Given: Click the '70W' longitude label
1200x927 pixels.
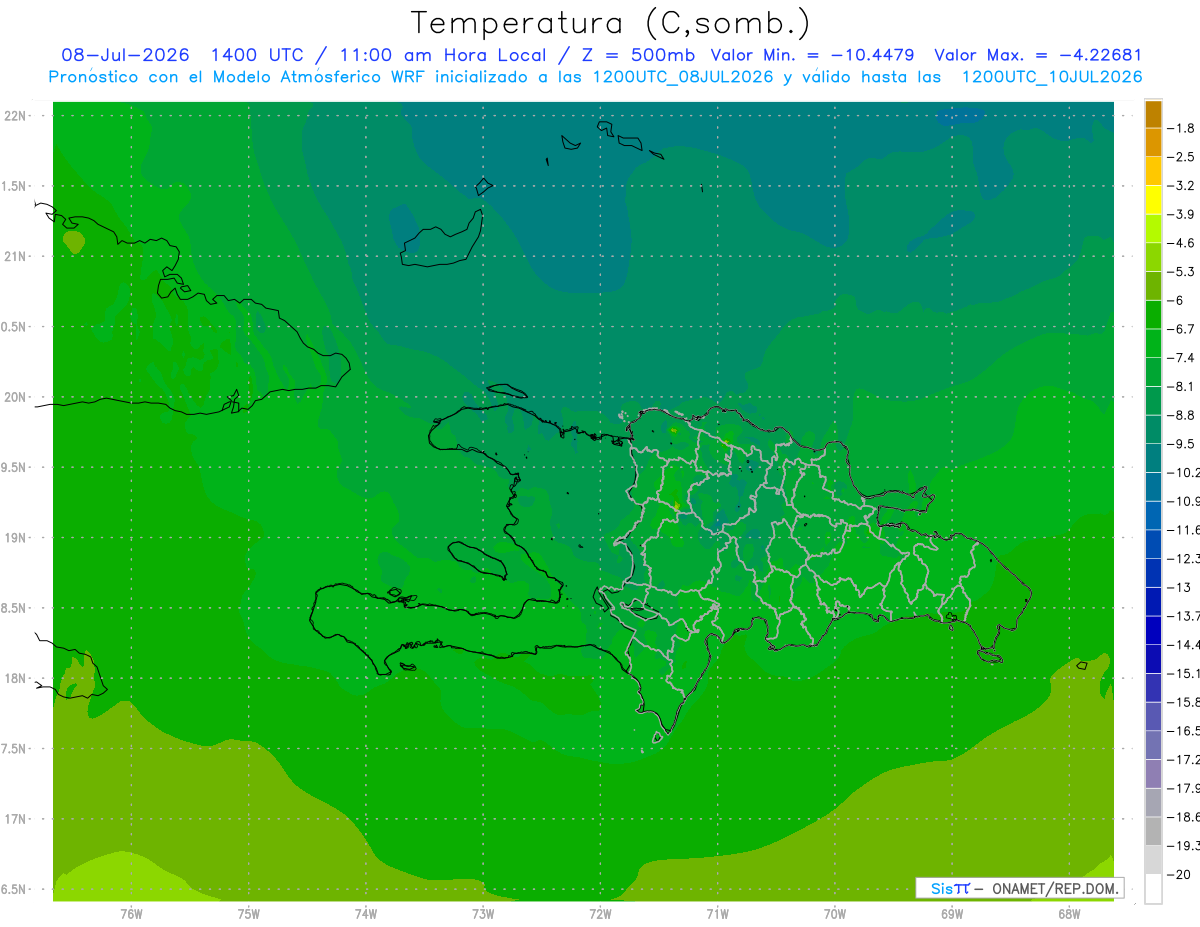Looking at the screenshot, I should click(x=835, y=914).
